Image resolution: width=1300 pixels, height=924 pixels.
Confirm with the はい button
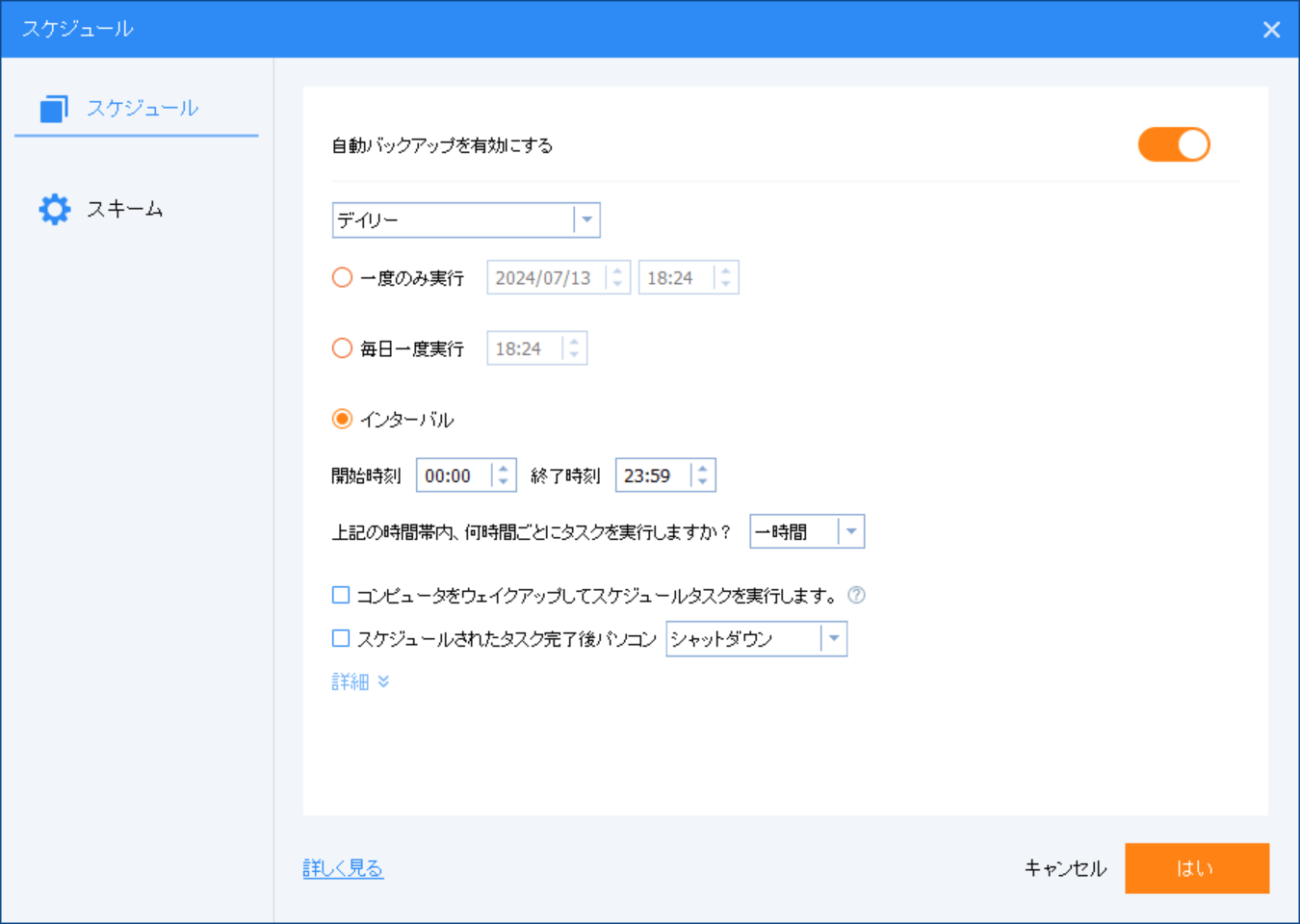tap(1197, 868)
